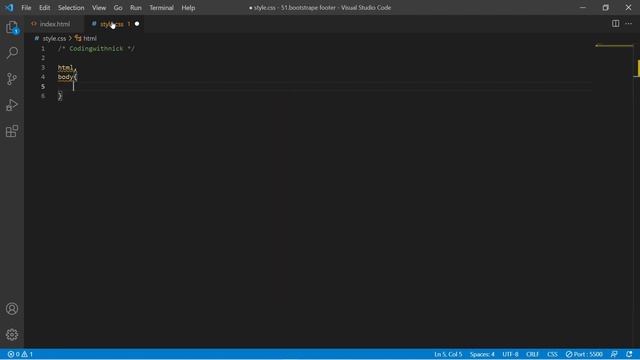
Task: Change encoding via UTF-8
Action: click(x=510, y=354)
